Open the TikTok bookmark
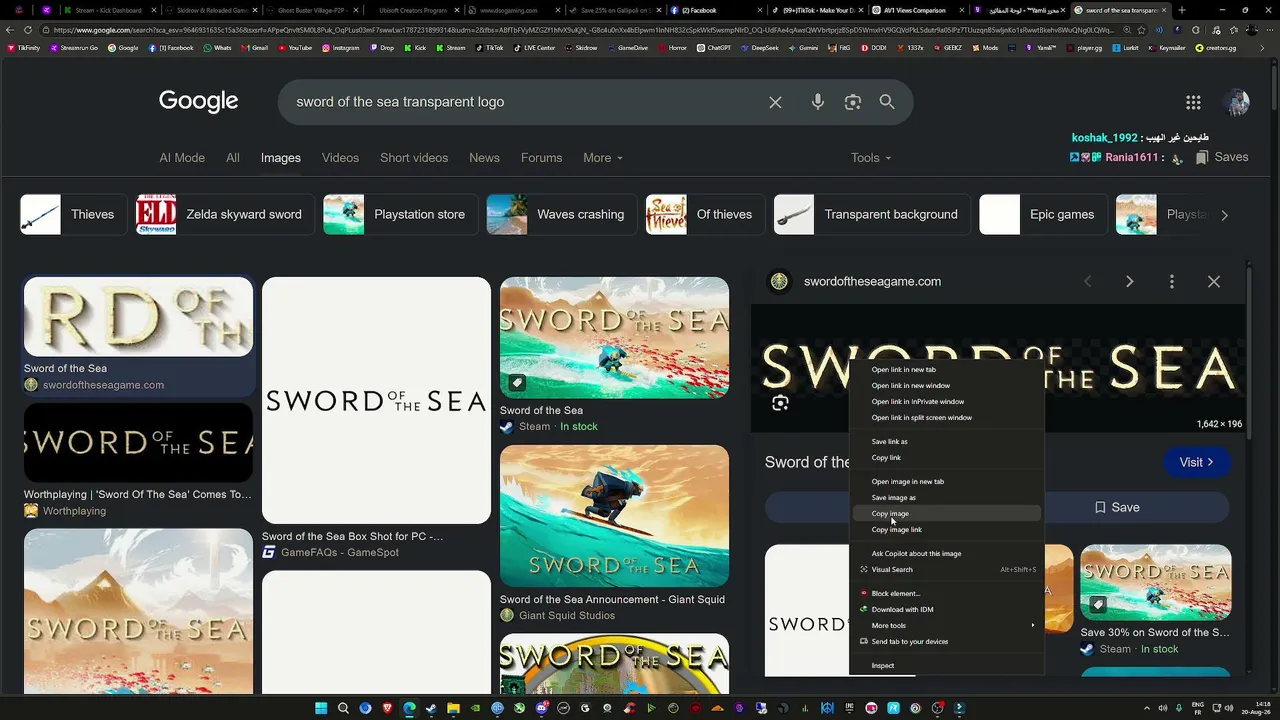This screenshot has height=720, width=1280. pos(490,48)
